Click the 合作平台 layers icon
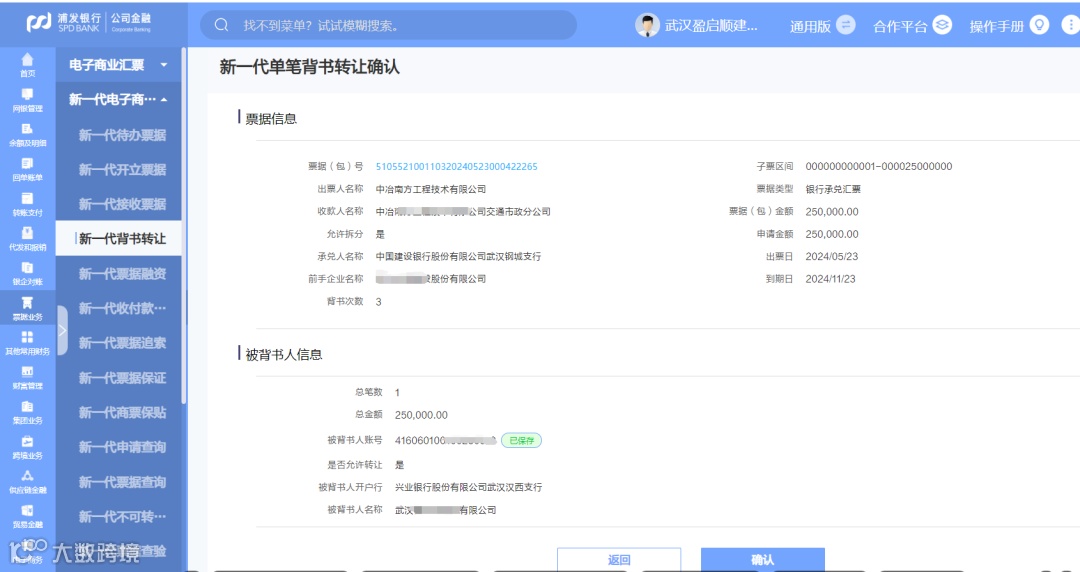This screenshot has height=572, width=1080. coord(942,25)
